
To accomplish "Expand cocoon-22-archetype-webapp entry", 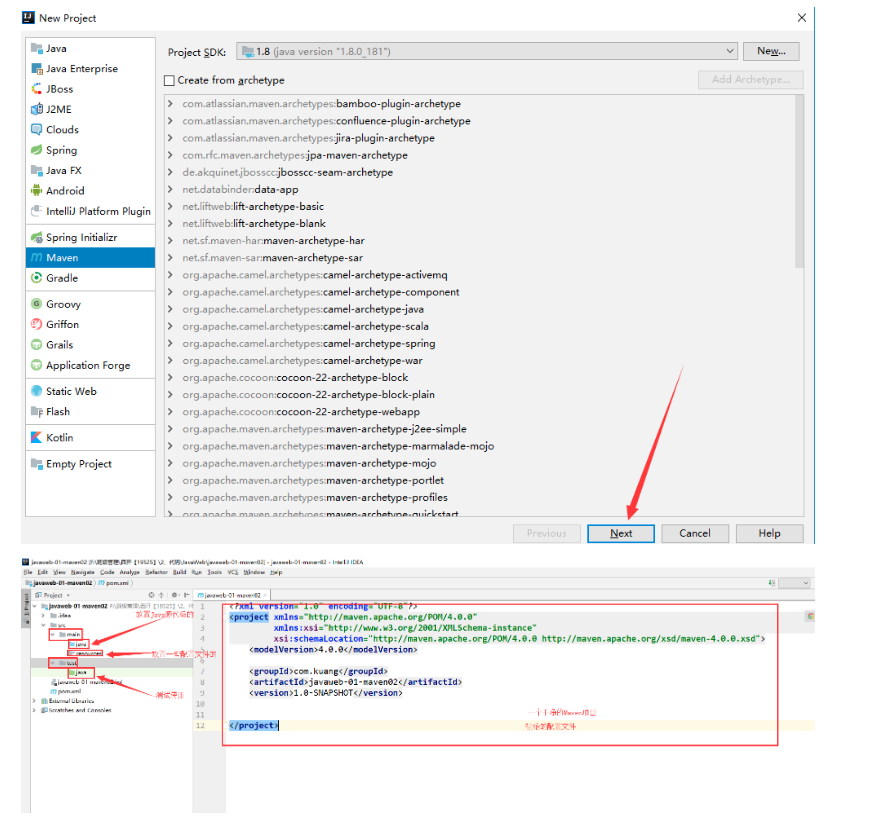I will coord(171,412).
